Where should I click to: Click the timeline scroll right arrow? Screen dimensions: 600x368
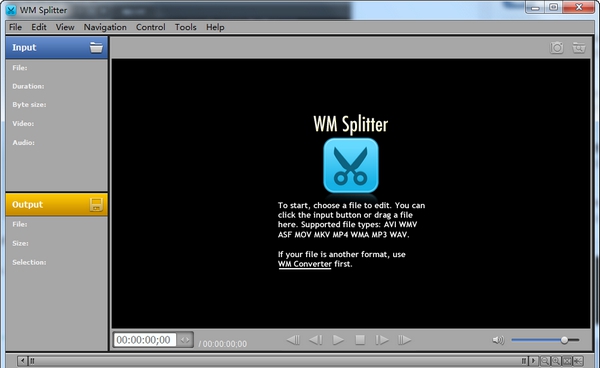click(x=533, y=360)
